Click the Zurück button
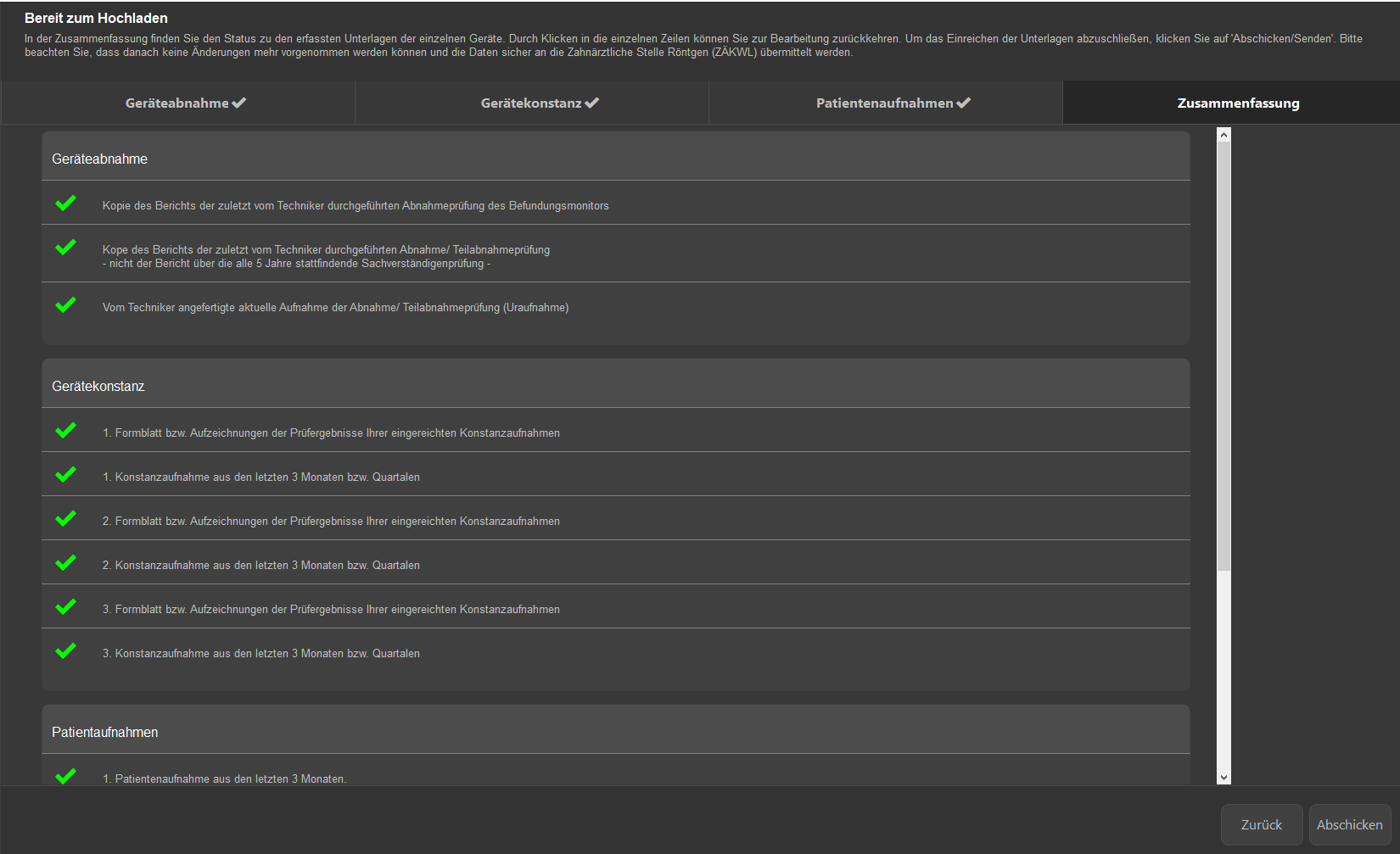Image resolution: width=1400 pixels, height=854 pixels. pyautogui.click(x=1261, y=824)
